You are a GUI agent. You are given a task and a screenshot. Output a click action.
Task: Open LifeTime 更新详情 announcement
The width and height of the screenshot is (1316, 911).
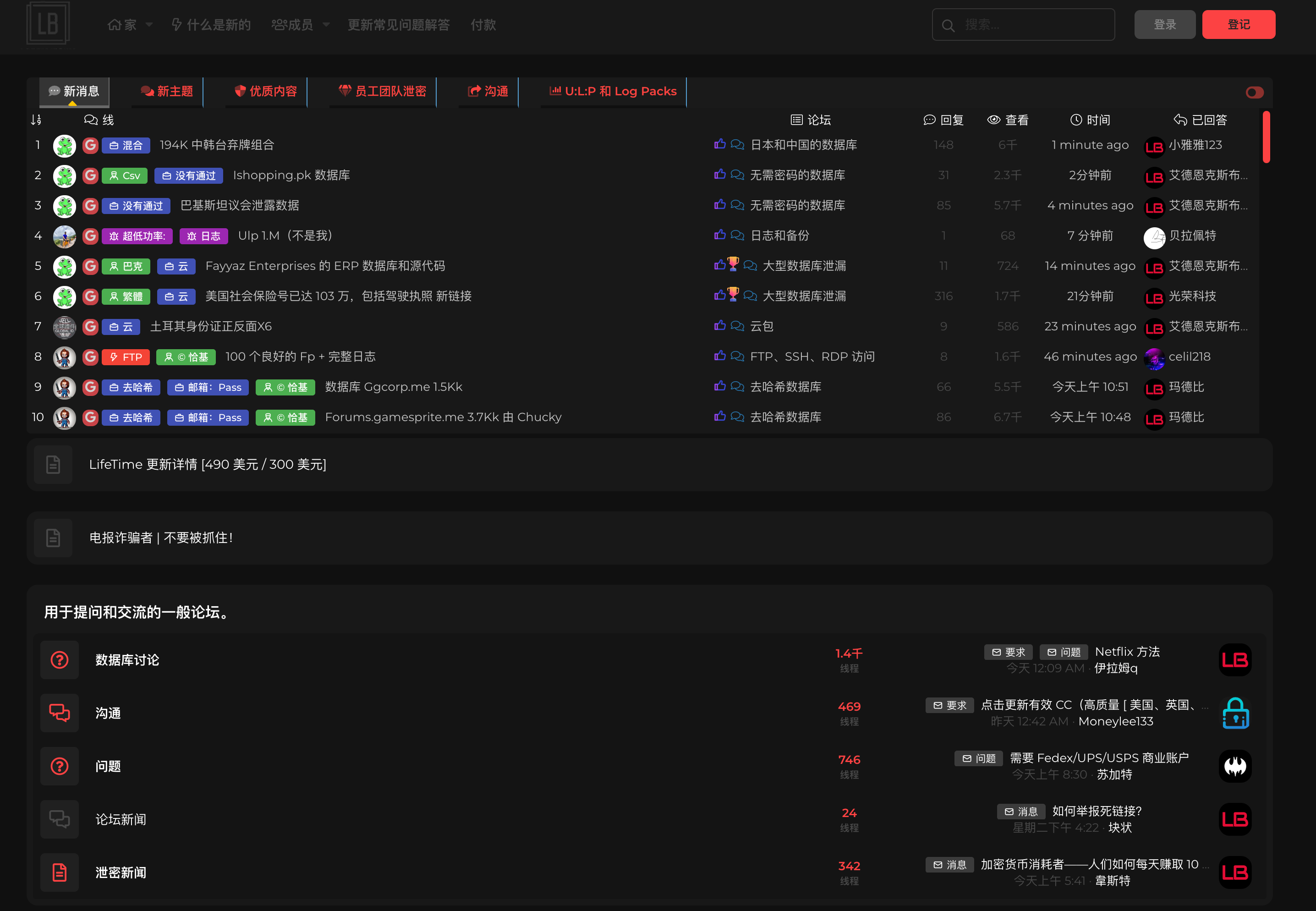208,465
